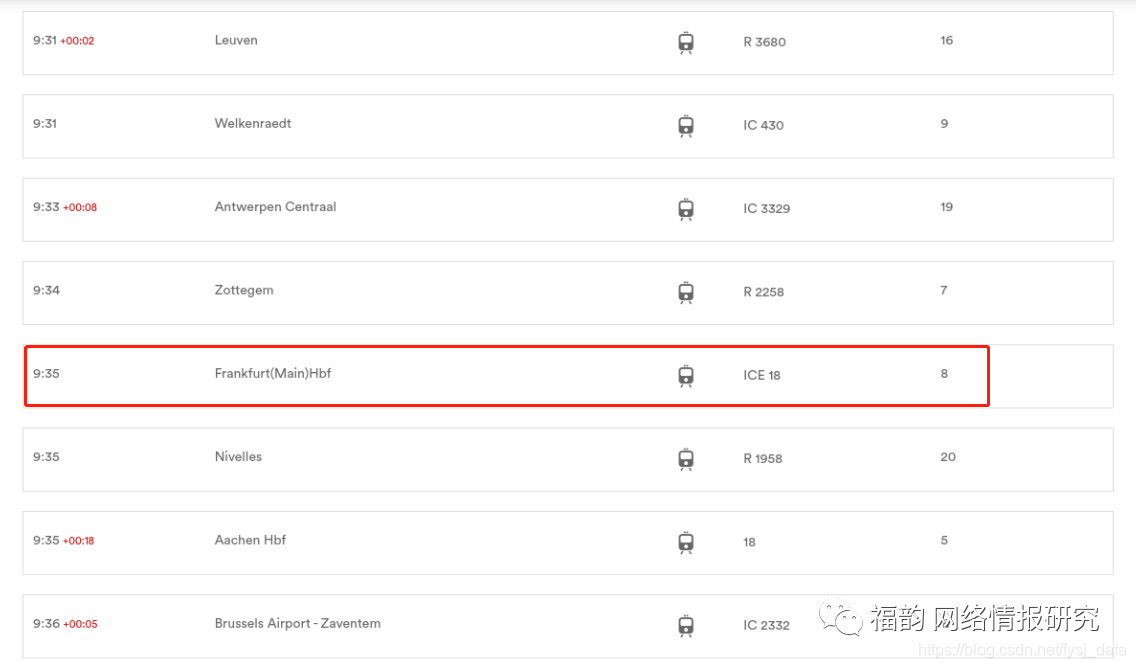Click platform 7 in Zottegem row
This screenshot has height=668, width=1136.
(944, 291)
